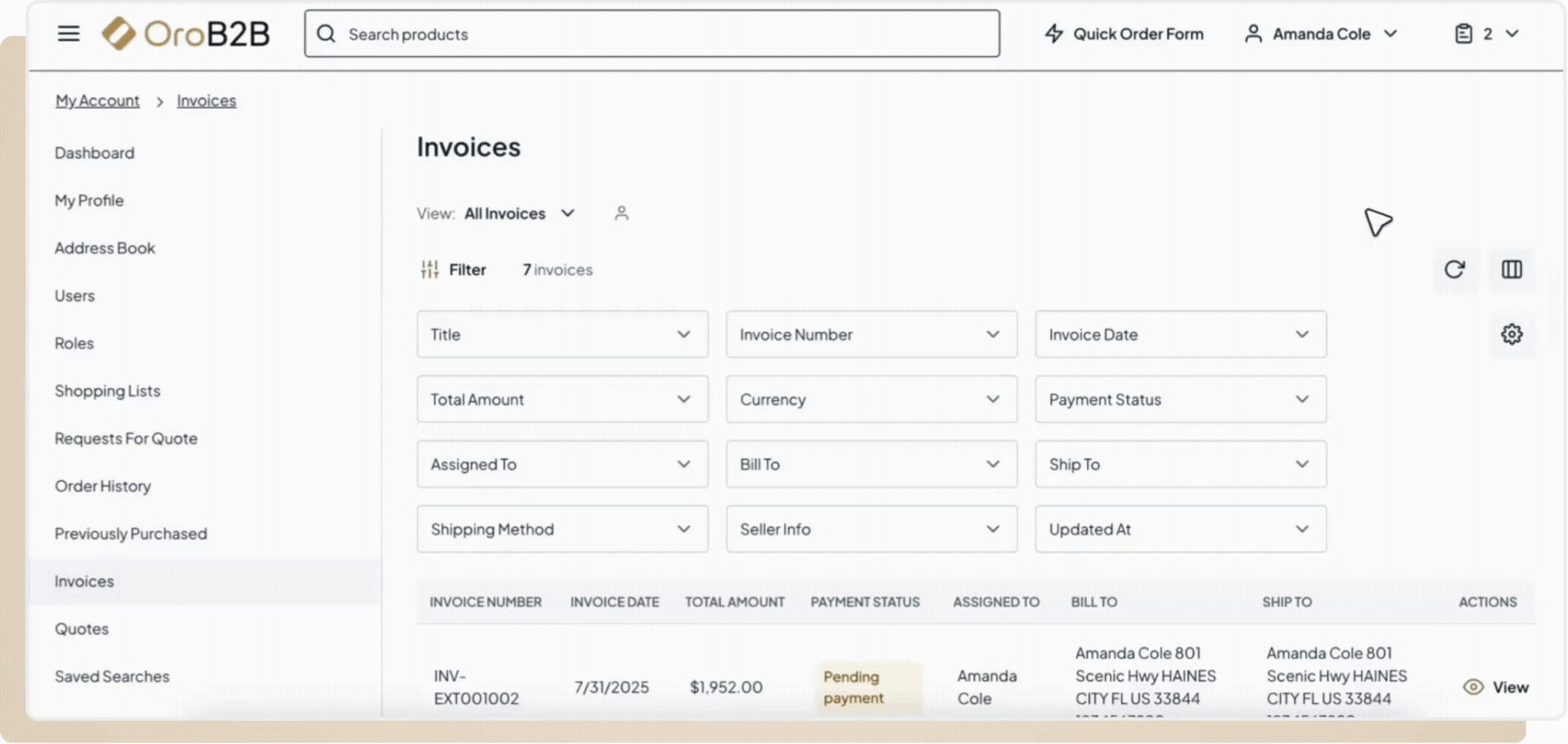Click the $1,952.00 total amount cell
Image resolution: width=1568 pixels, height=744 pixels.
(x=726, y=687)
